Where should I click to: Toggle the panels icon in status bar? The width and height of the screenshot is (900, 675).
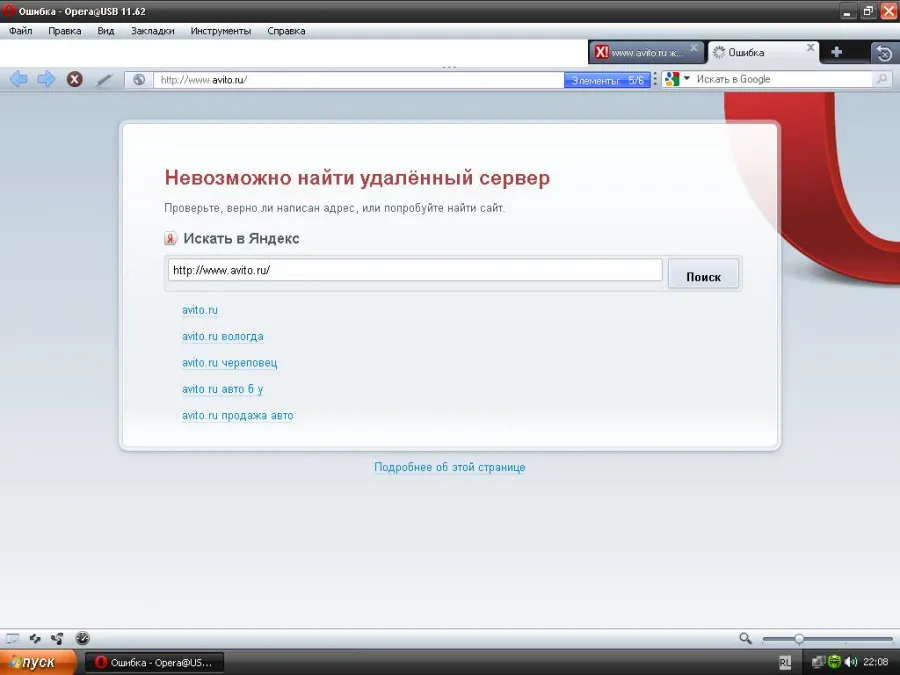point(12,638)
